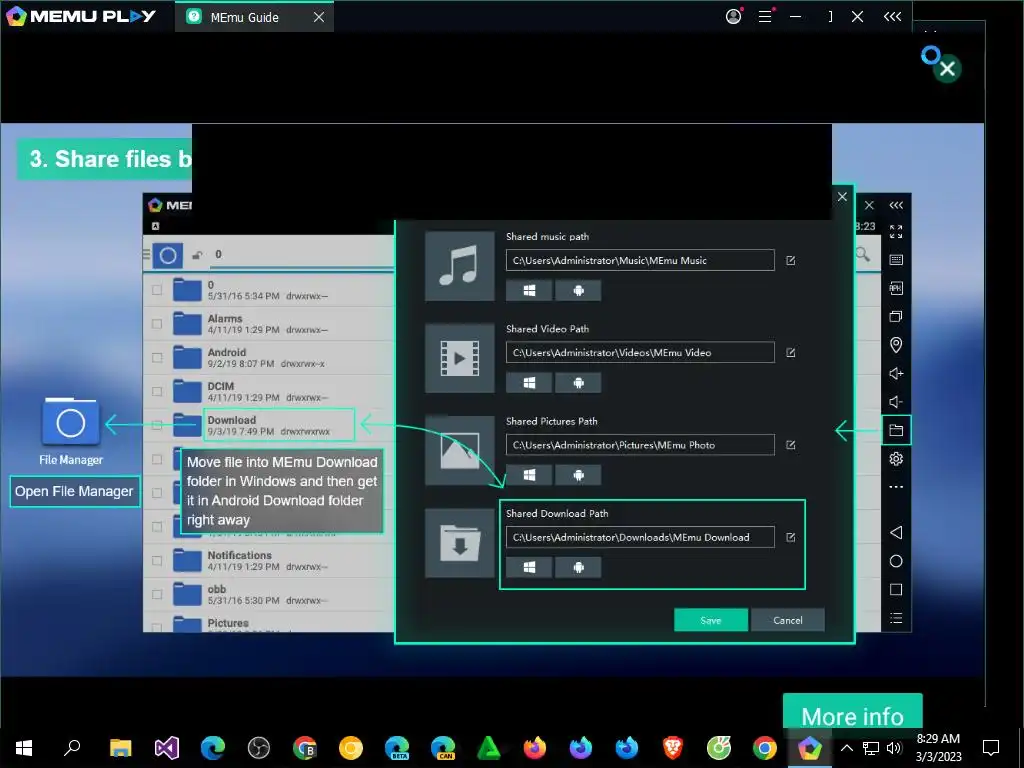
Task: Tick the checkbox for the Alarms folder
Action: [x=157, y=324]
